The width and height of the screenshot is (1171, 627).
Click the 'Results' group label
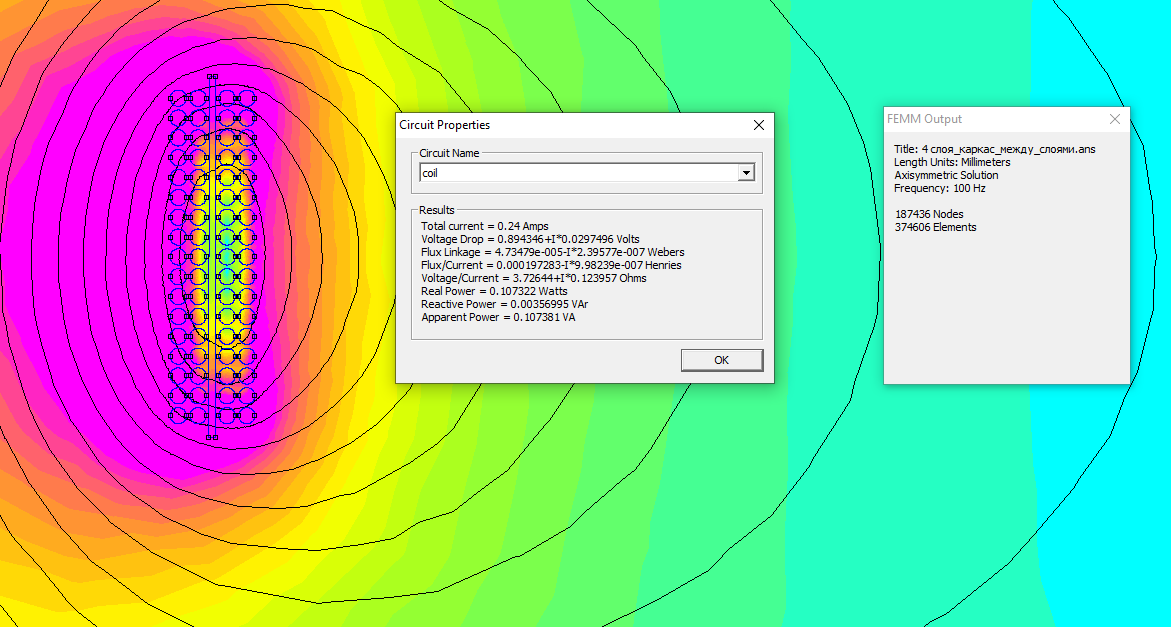tap(437, 210)
